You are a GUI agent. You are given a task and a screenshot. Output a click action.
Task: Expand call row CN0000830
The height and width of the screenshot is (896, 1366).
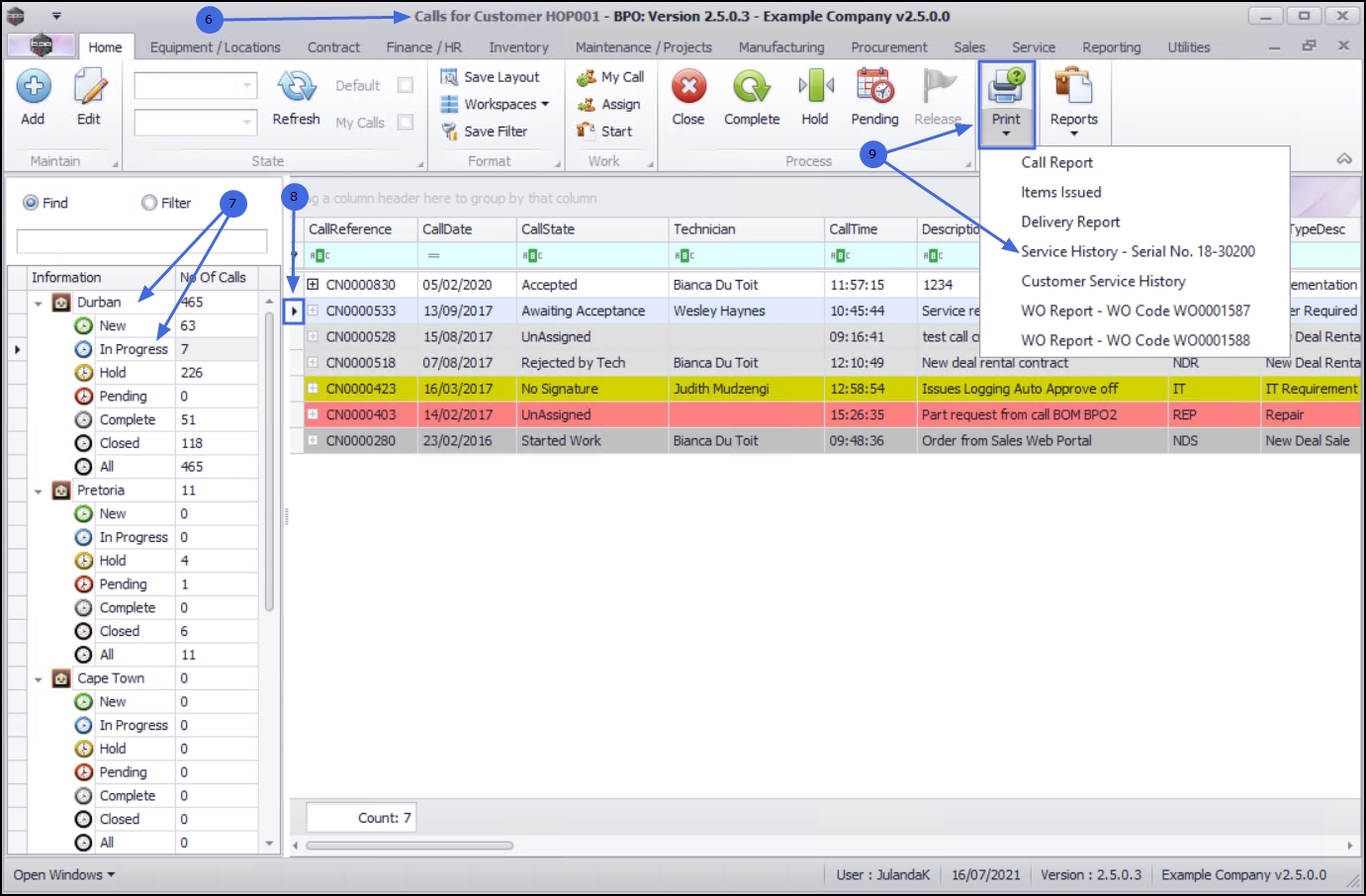(x=313, y=284)
